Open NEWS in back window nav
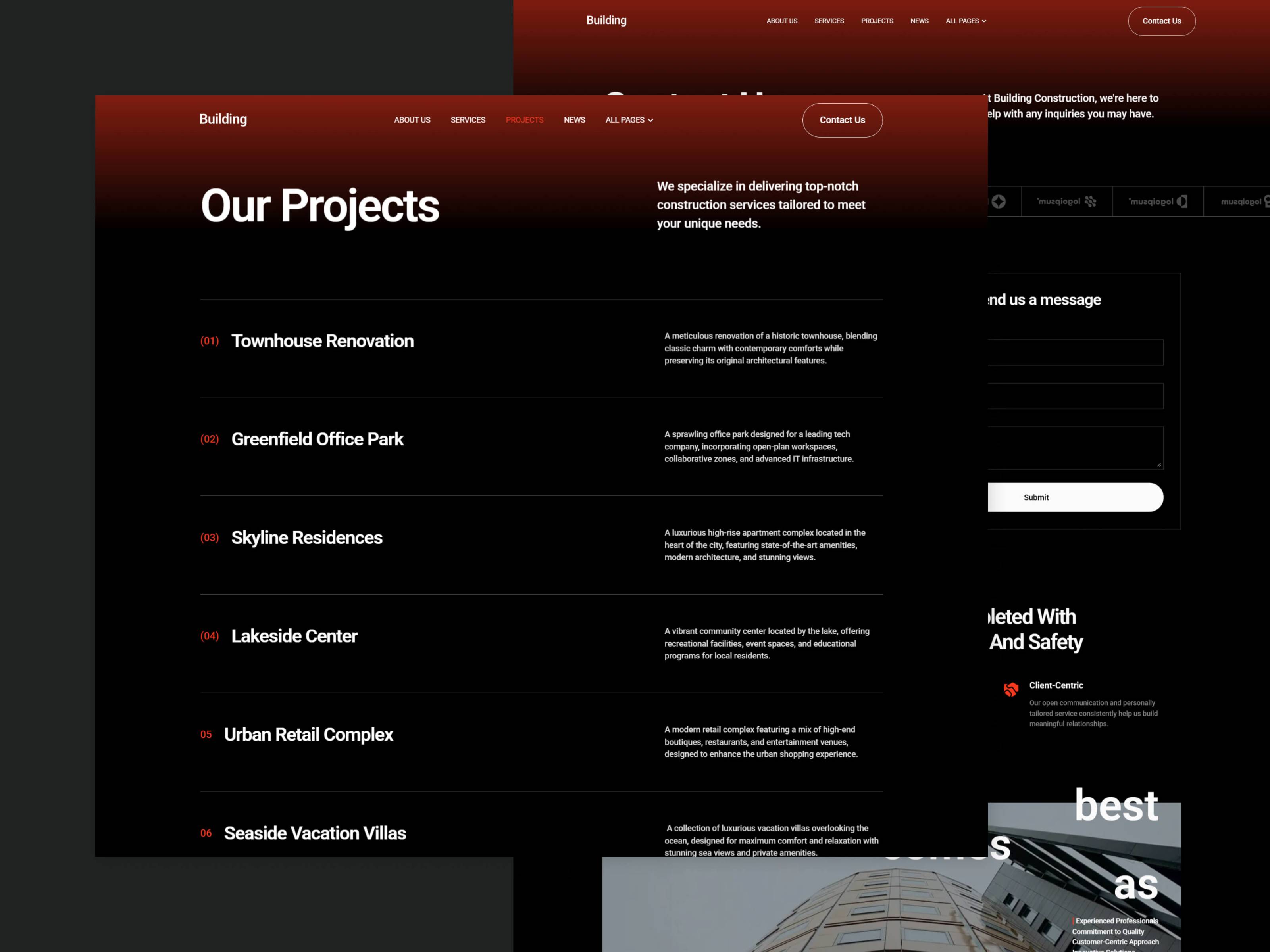 coord(919,21)
